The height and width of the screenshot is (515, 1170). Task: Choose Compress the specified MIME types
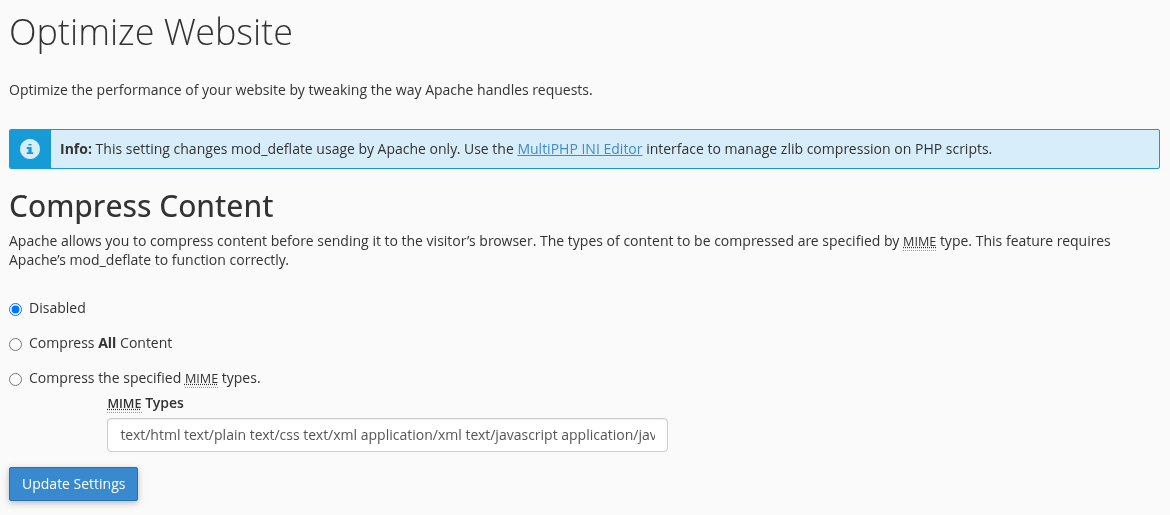point(16,379)
